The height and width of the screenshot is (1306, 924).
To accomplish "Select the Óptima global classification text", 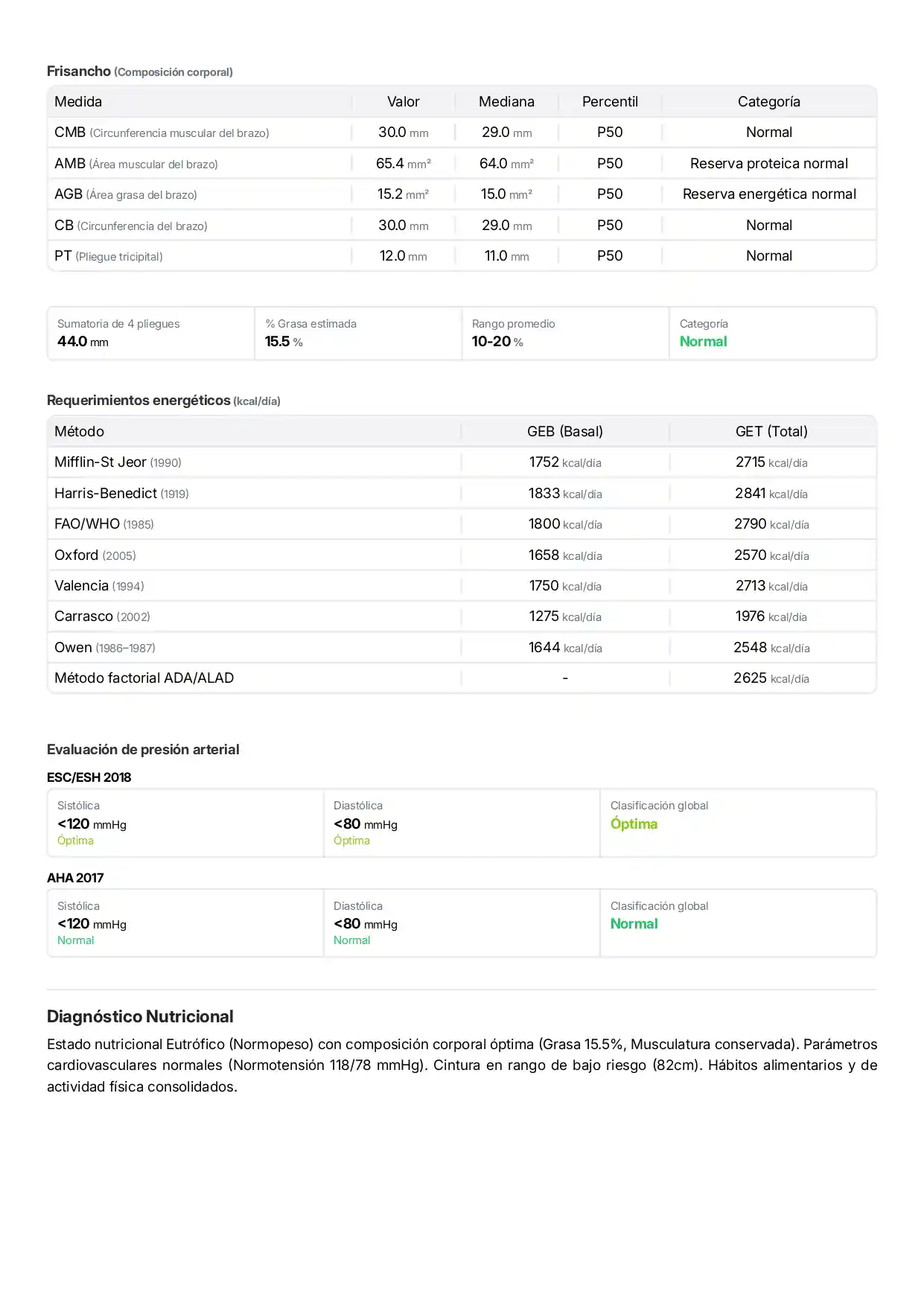I will coord(634,824).
